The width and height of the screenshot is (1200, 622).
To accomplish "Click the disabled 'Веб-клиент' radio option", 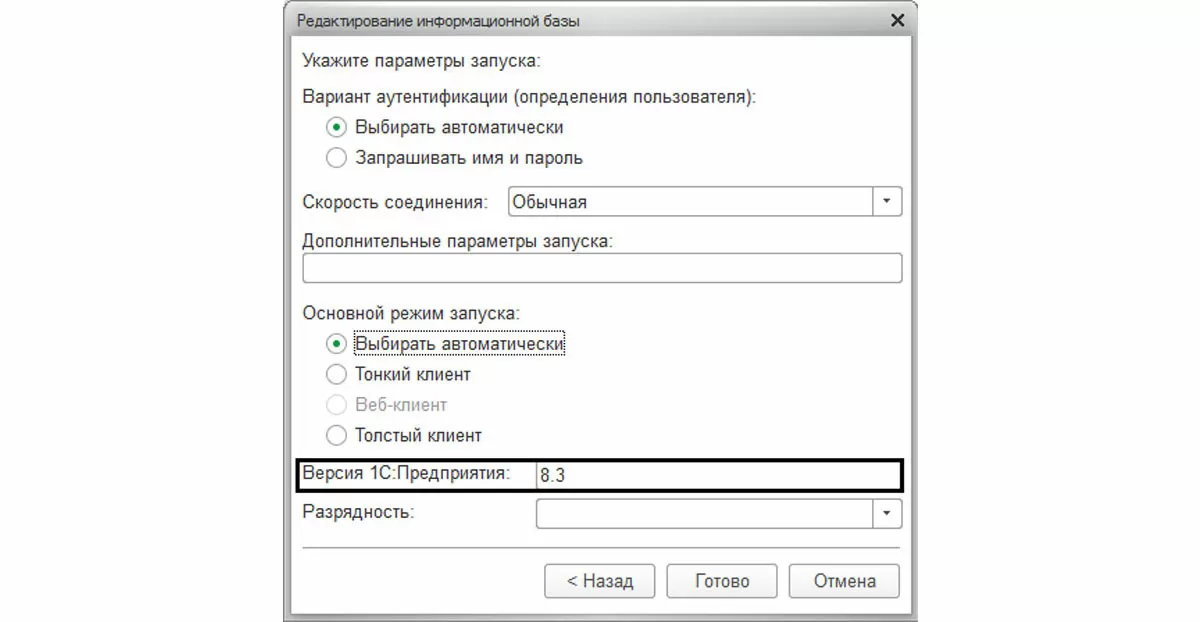I will [337, 405].
